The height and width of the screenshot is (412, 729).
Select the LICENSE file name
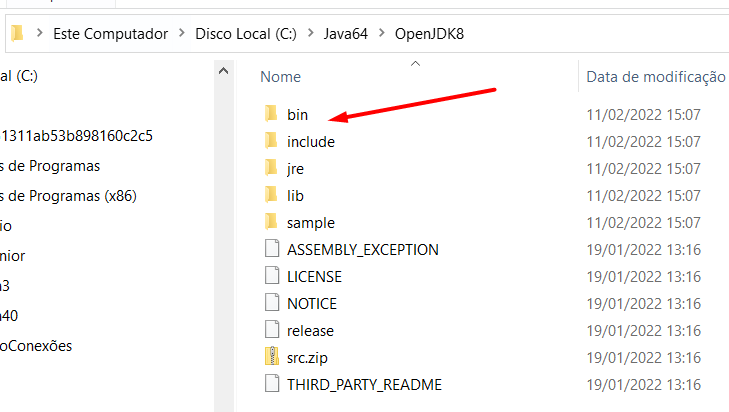click(x=314, y=277)
